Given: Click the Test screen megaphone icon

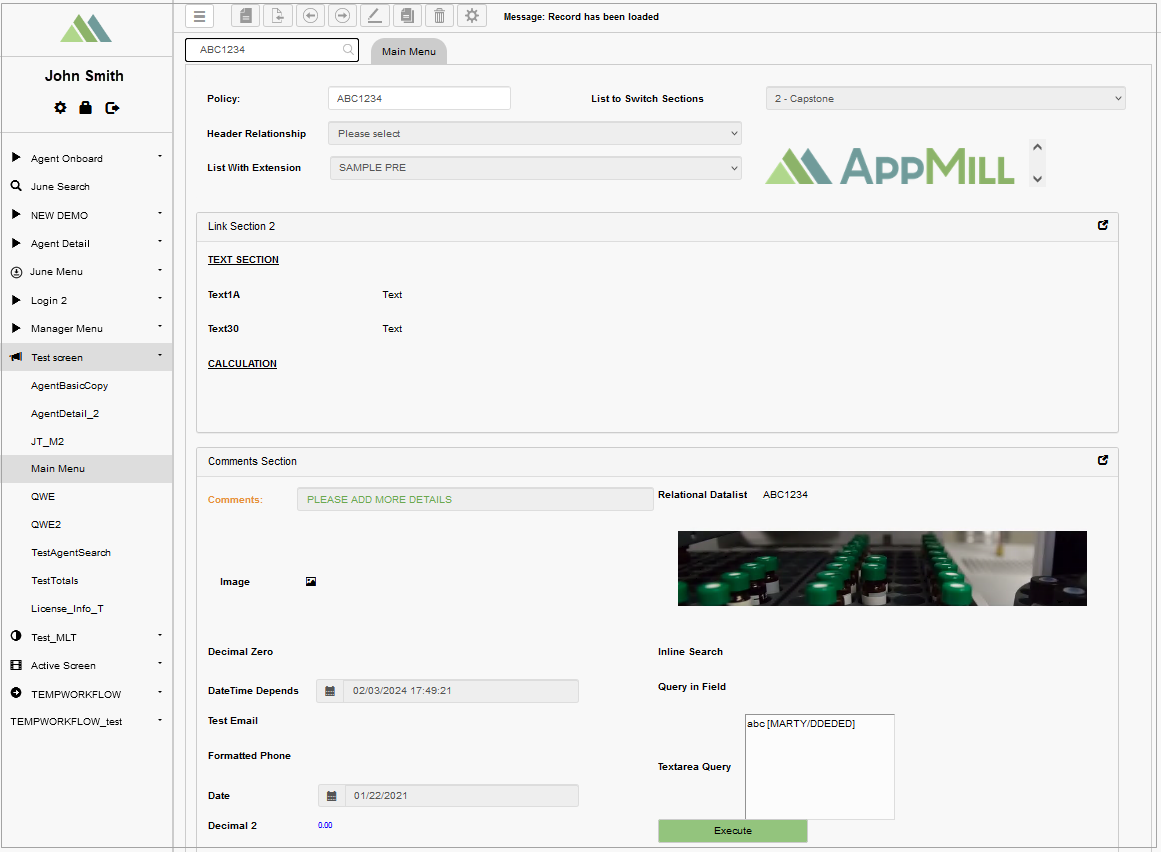Looking at the screenshot, I should [16, 357].
